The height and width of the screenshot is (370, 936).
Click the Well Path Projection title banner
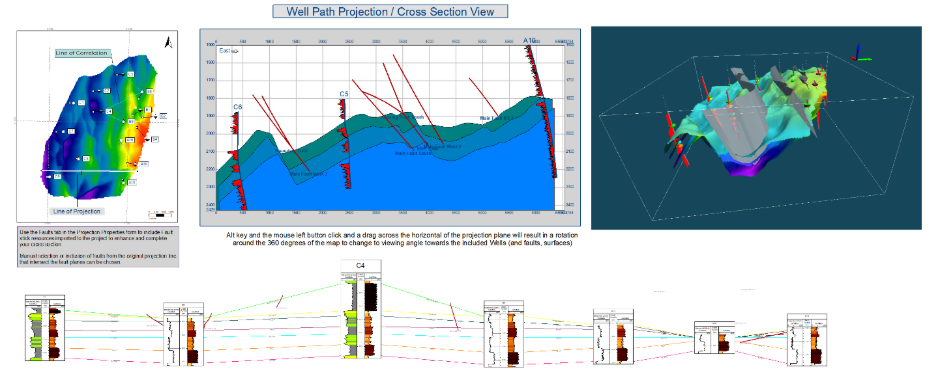[391, 11]
